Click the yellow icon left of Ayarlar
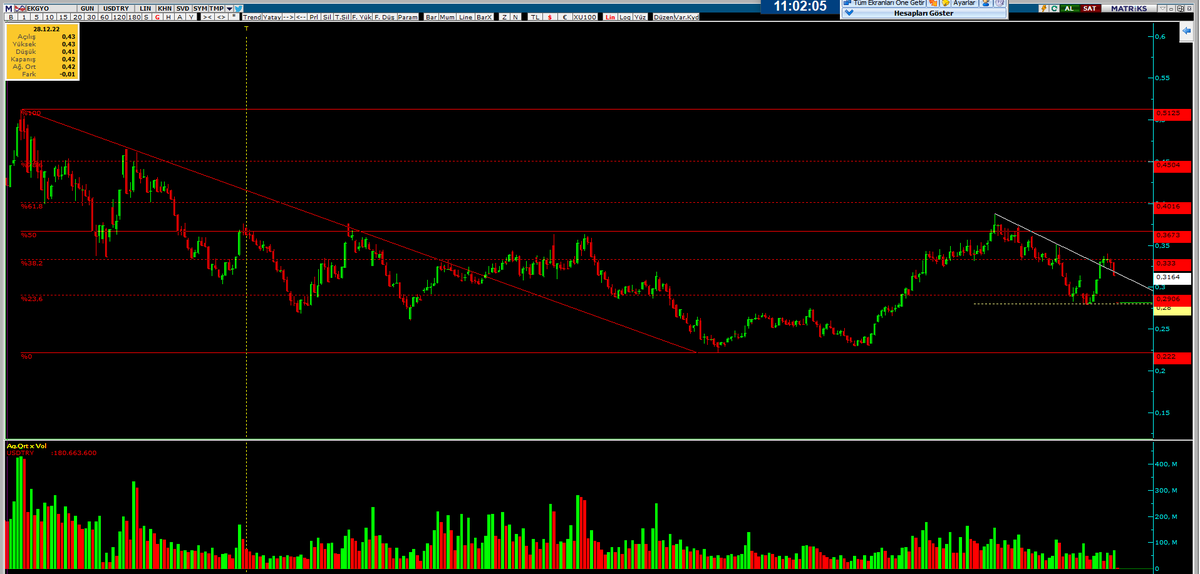Screen dimensions: 1200x574 coord(945,3)
